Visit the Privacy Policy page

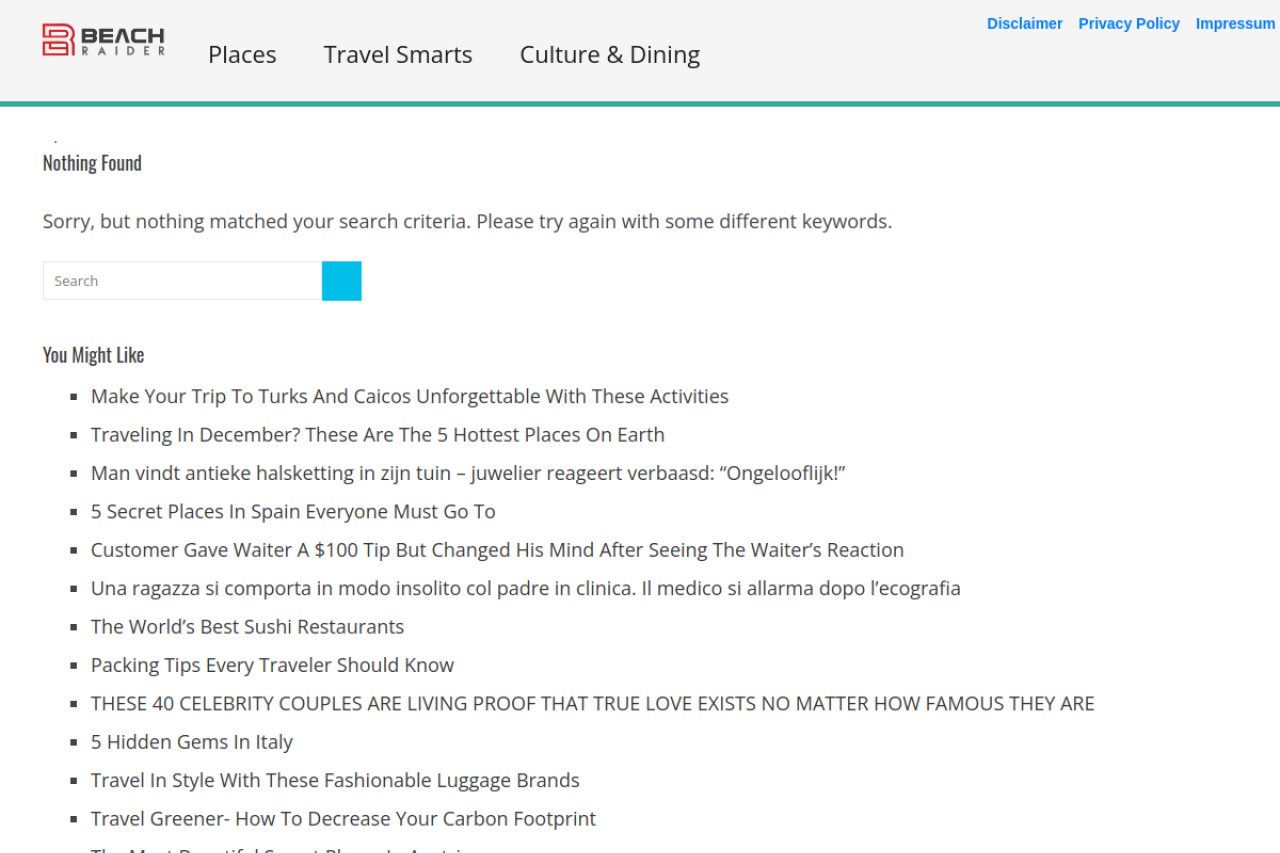(1129, 24)
